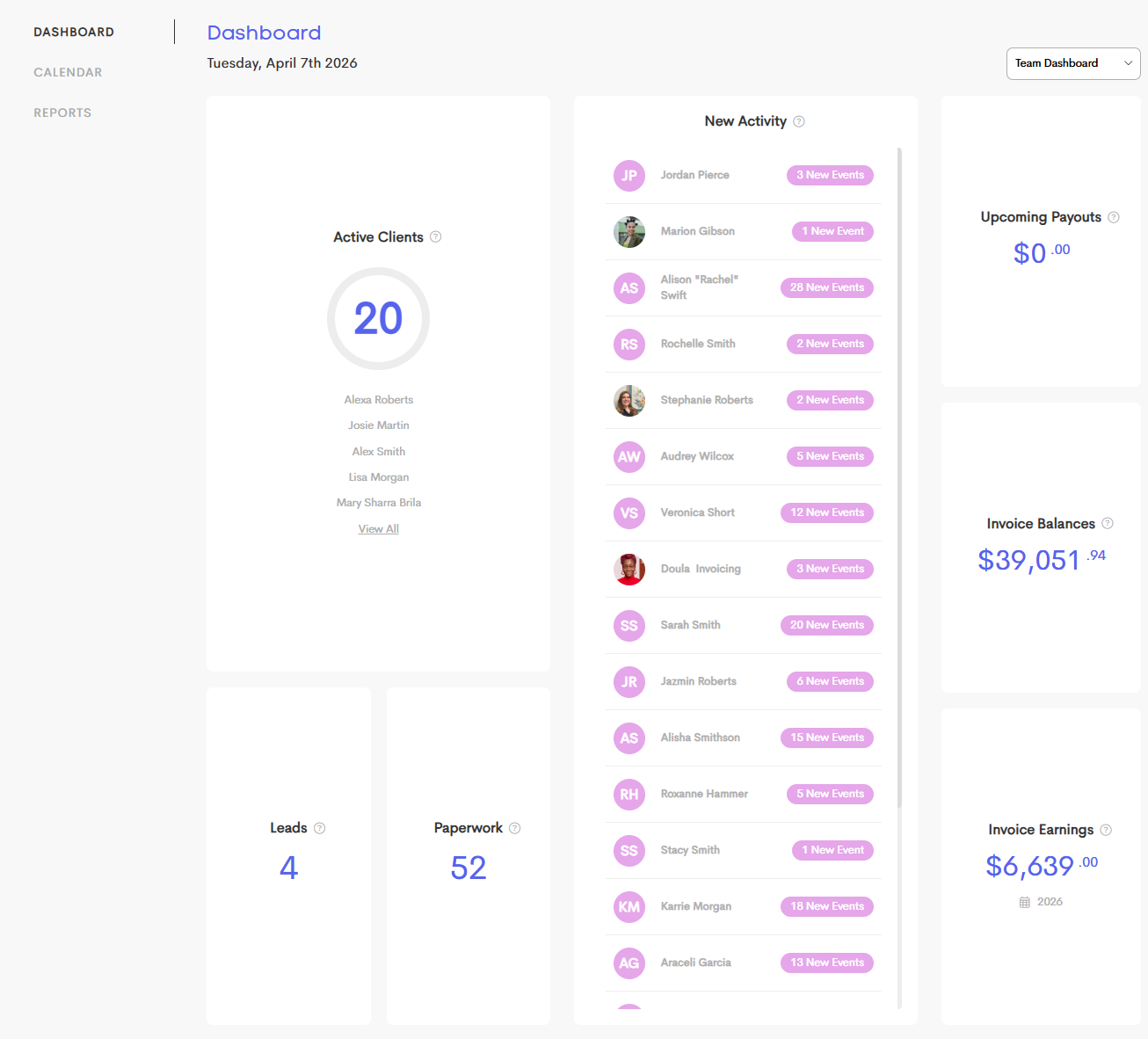Click Alison Rachel Swift's AS avatar
The image size is (1148, 1039).
click(x=629, y=288)
